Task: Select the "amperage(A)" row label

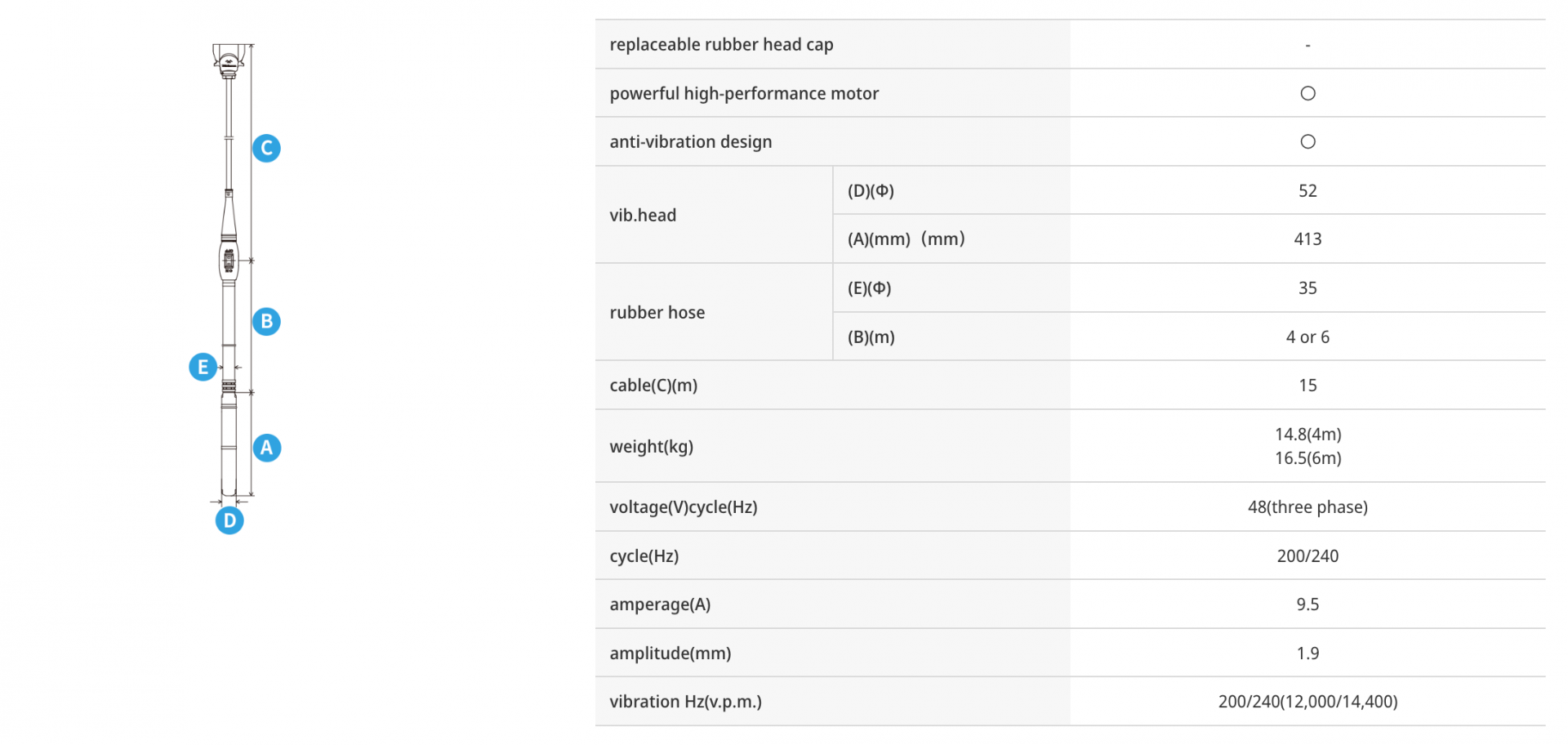Action: (x=660, y=604)
